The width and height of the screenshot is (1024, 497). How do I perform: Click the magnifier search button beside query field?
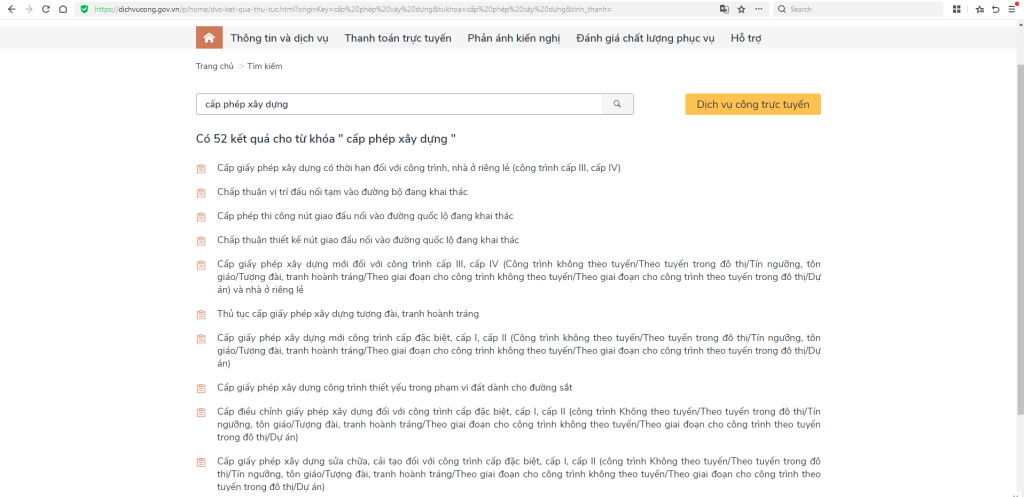(617, 104)
